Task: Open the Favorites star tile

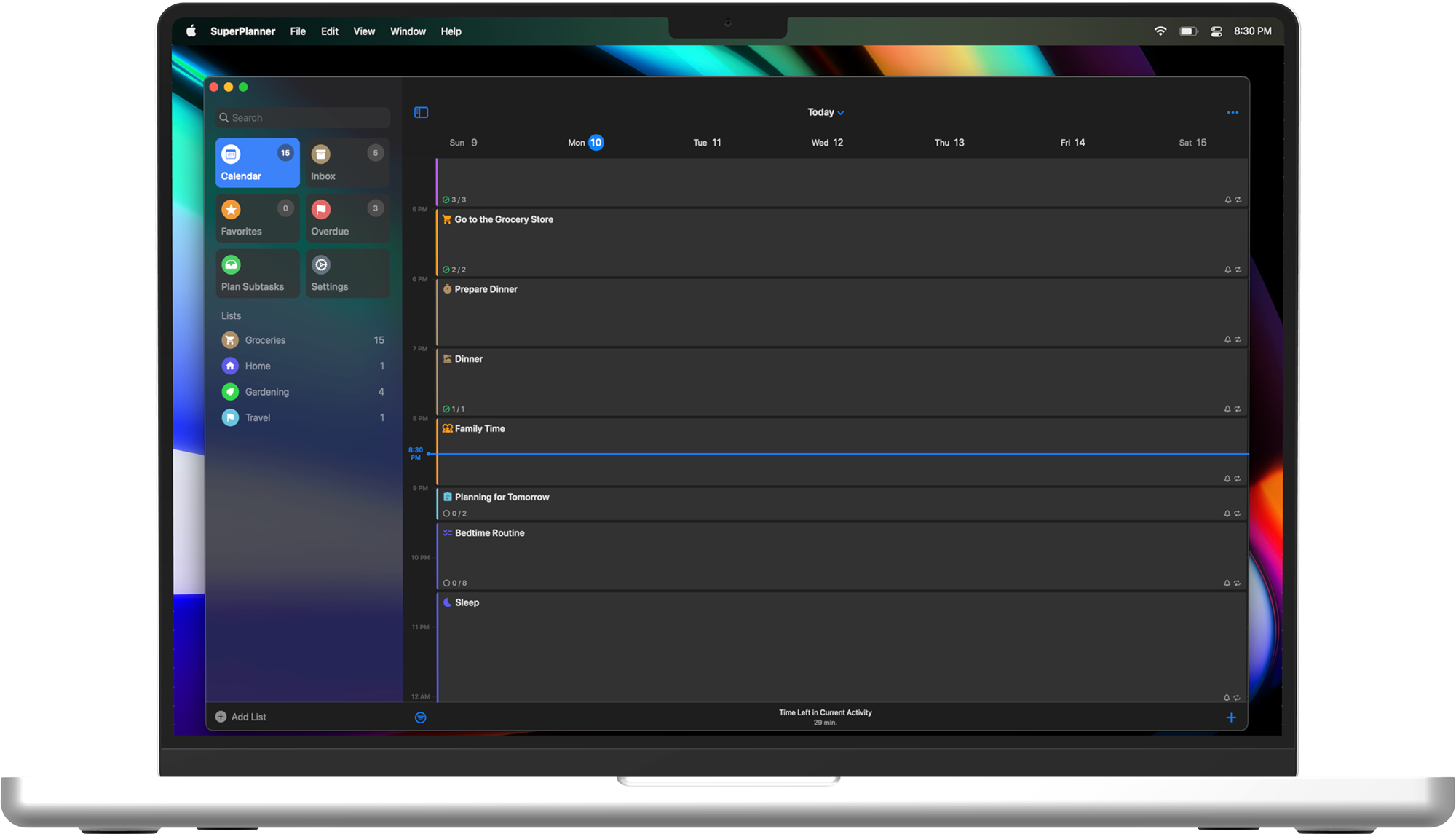Action: coord(257,219)
